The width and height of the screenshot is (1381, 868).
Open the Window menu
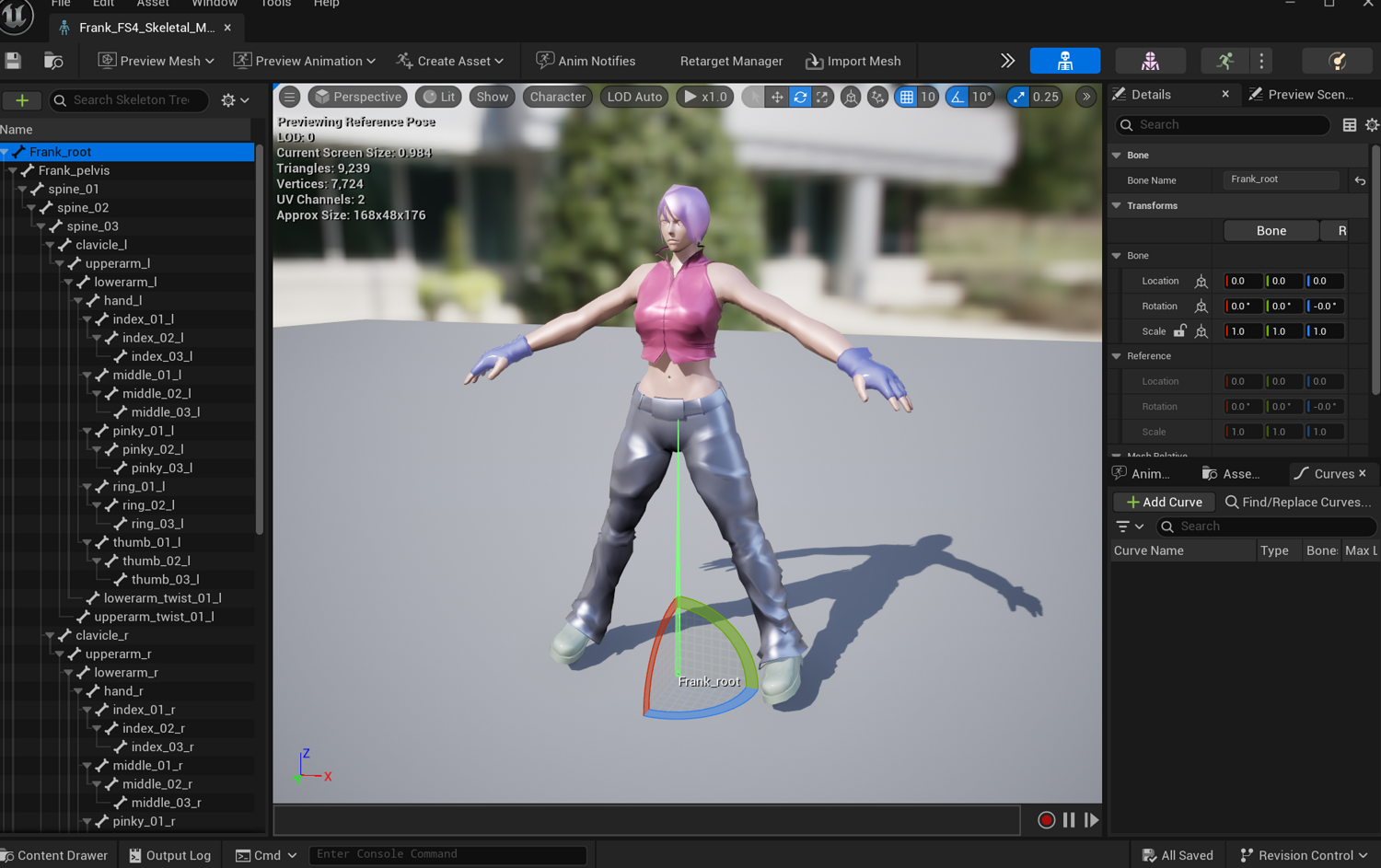215,4
